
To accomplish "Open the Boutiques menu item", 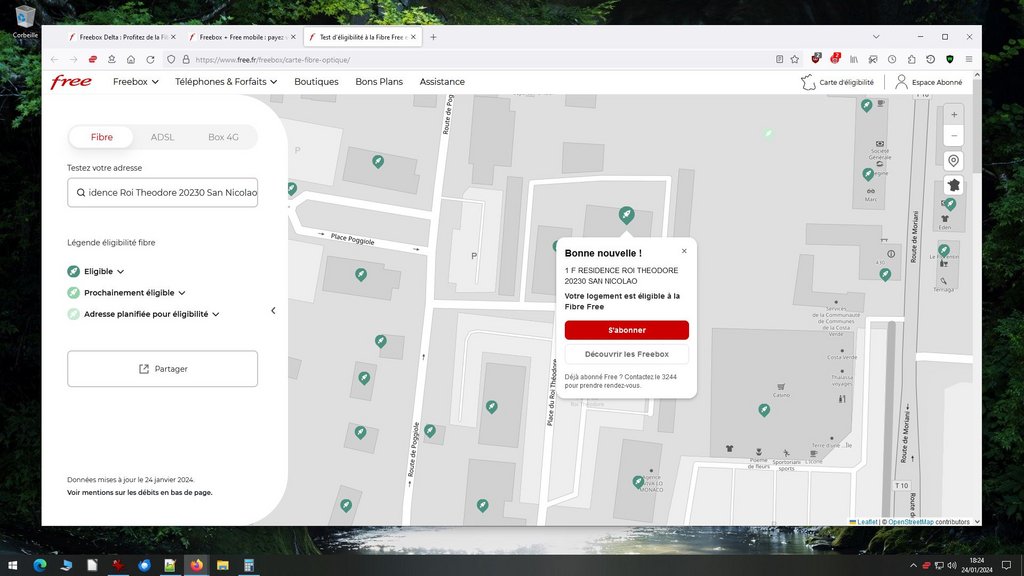I will 316,82.
